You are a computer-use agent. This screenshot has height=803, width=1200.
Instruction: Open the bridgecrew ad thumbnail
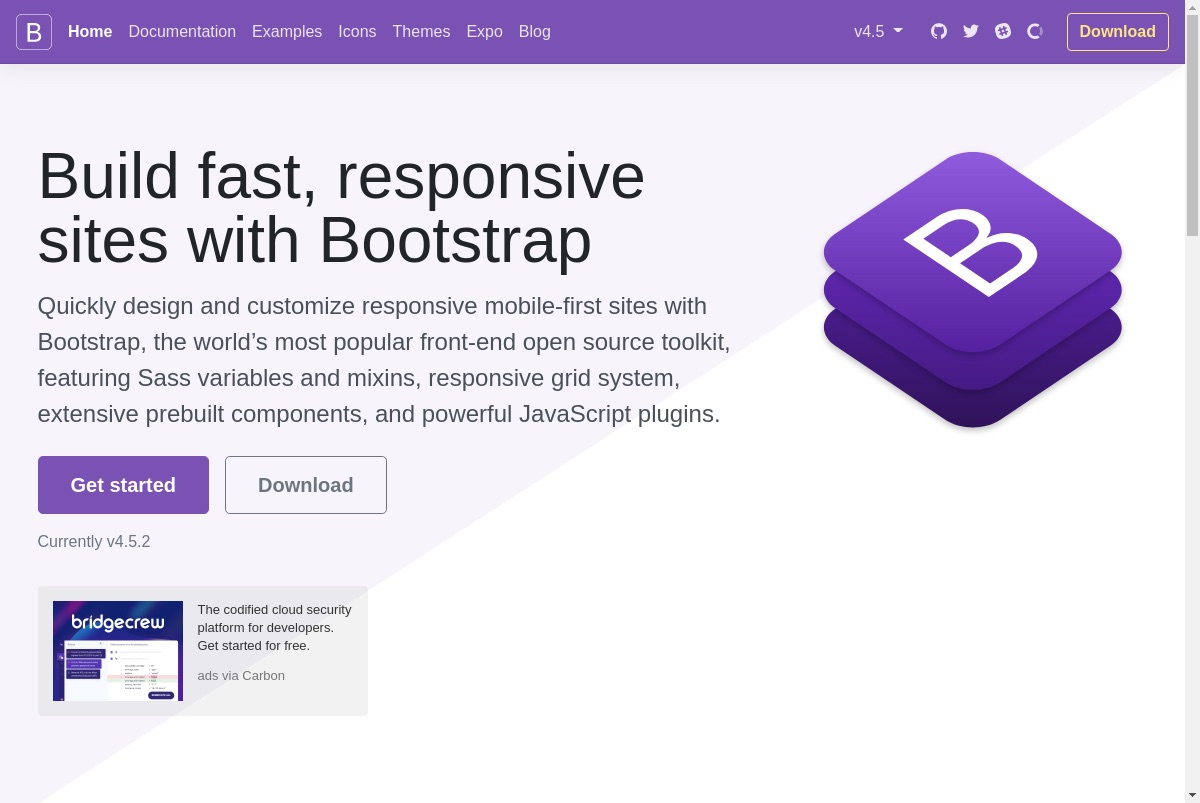118,651
